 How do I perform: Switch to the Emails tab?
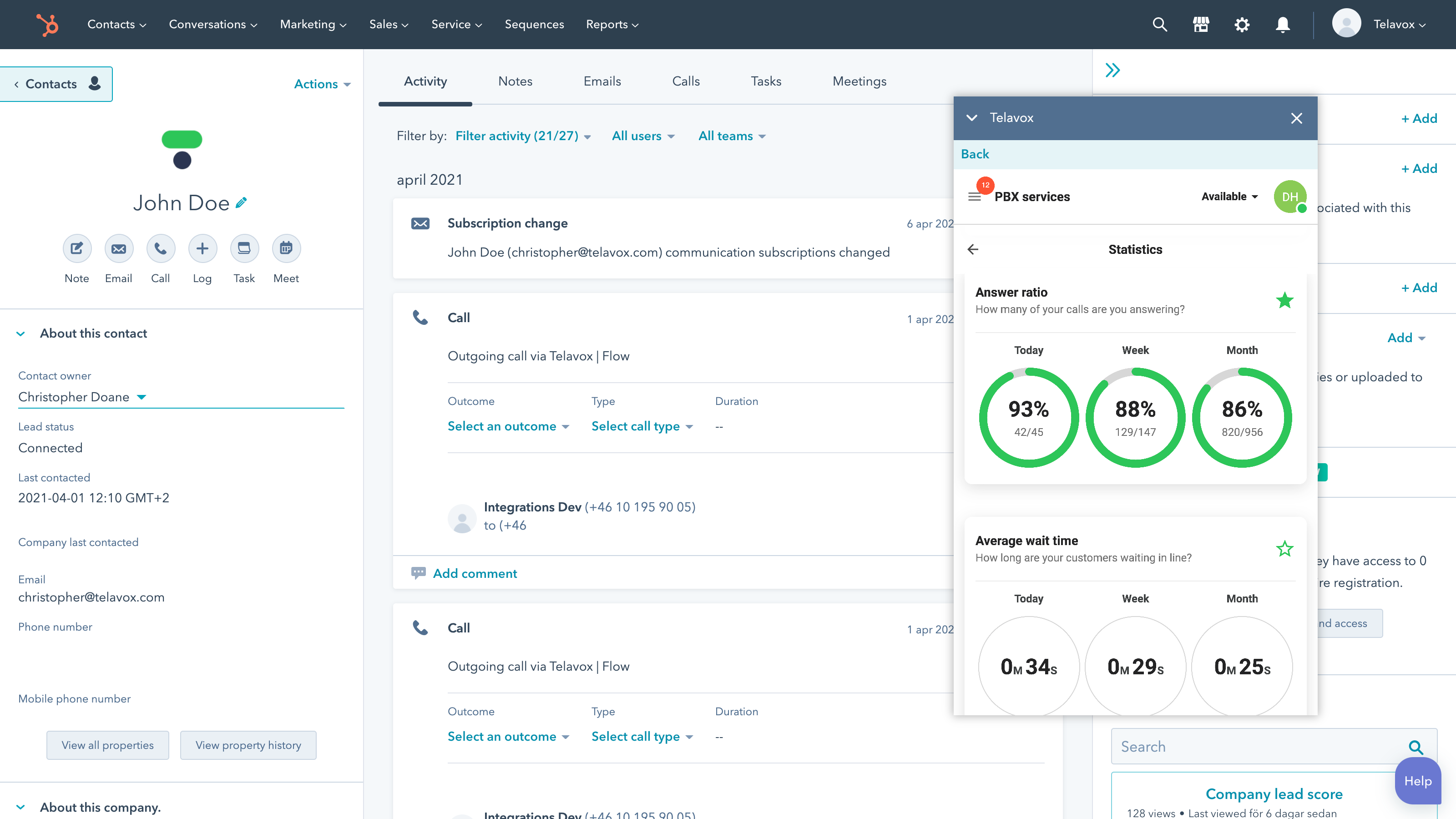pos(602,81)
